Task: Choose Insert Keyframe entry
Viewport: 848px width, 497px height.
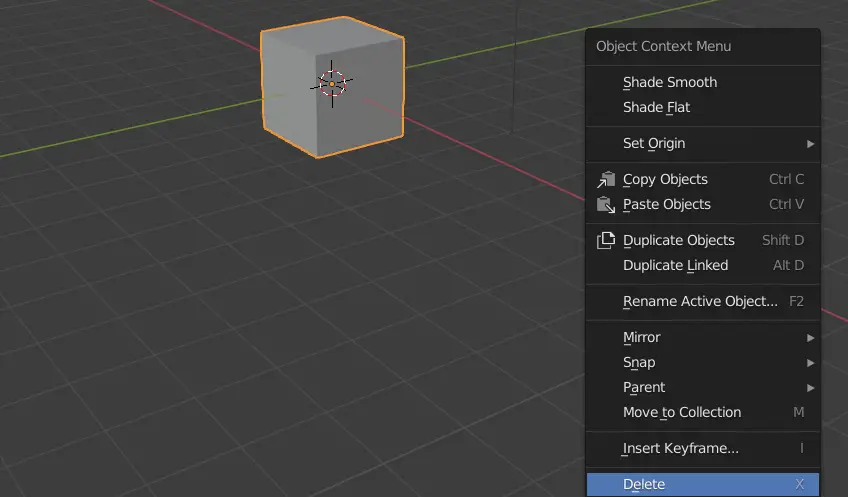Action: pos(703,448)
